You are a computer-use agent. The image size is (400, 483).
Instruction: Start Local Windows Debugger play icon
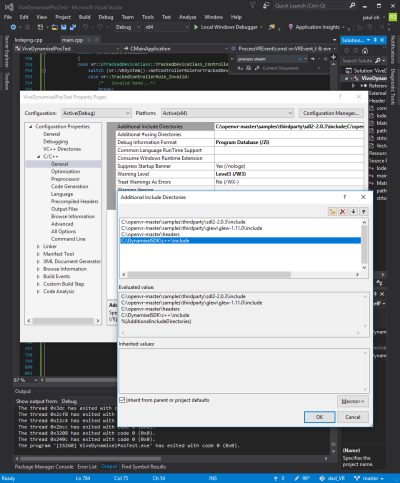pyautogui.click(x=196, y=27)
